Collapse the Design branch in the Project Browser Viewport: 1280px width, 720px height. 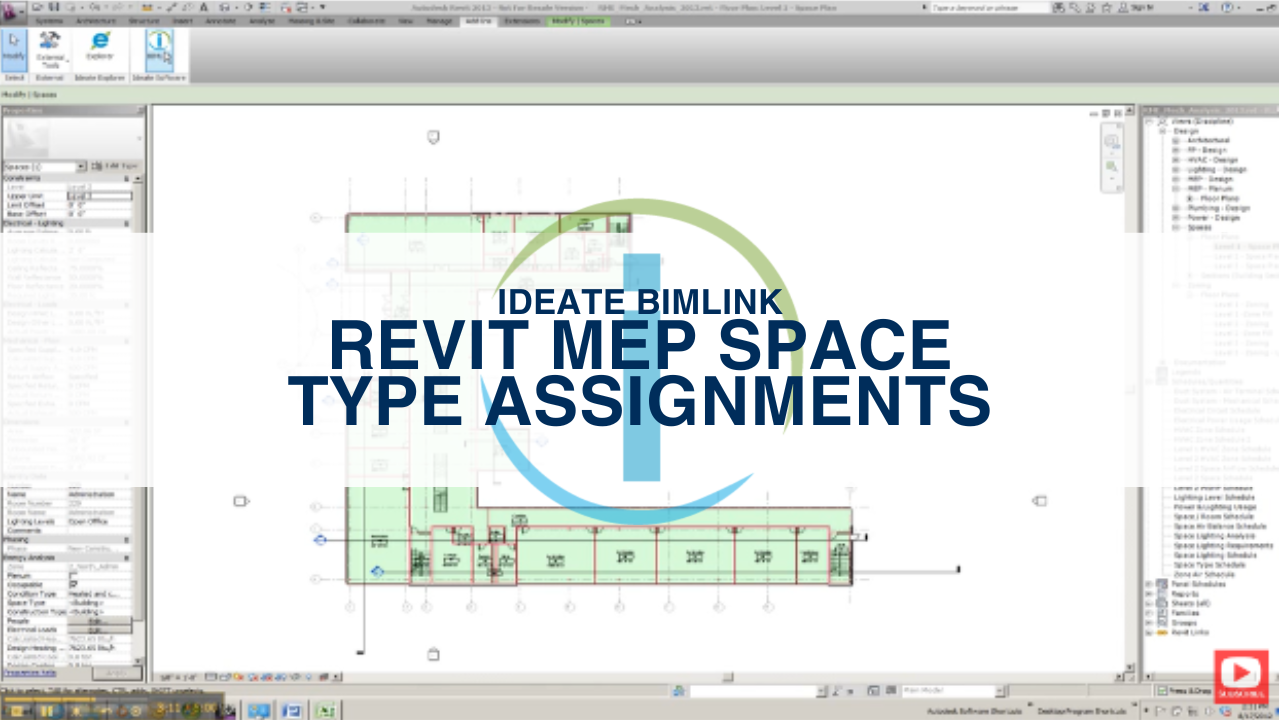(x=1161, y=130)
